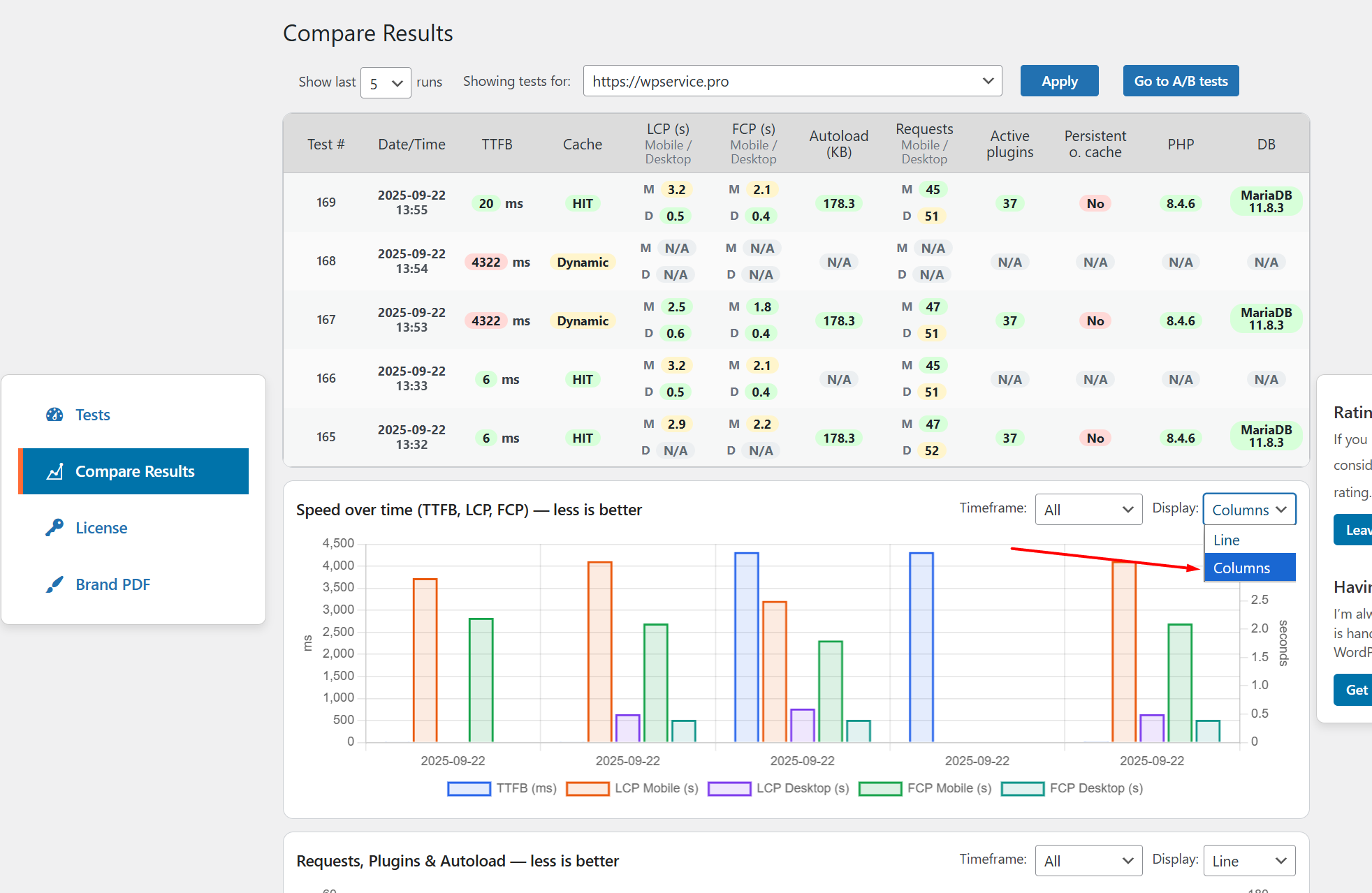The image size is (1372, 893).
Task: Click the "Go to A/B tests" button
Action: click(1181, 80)
